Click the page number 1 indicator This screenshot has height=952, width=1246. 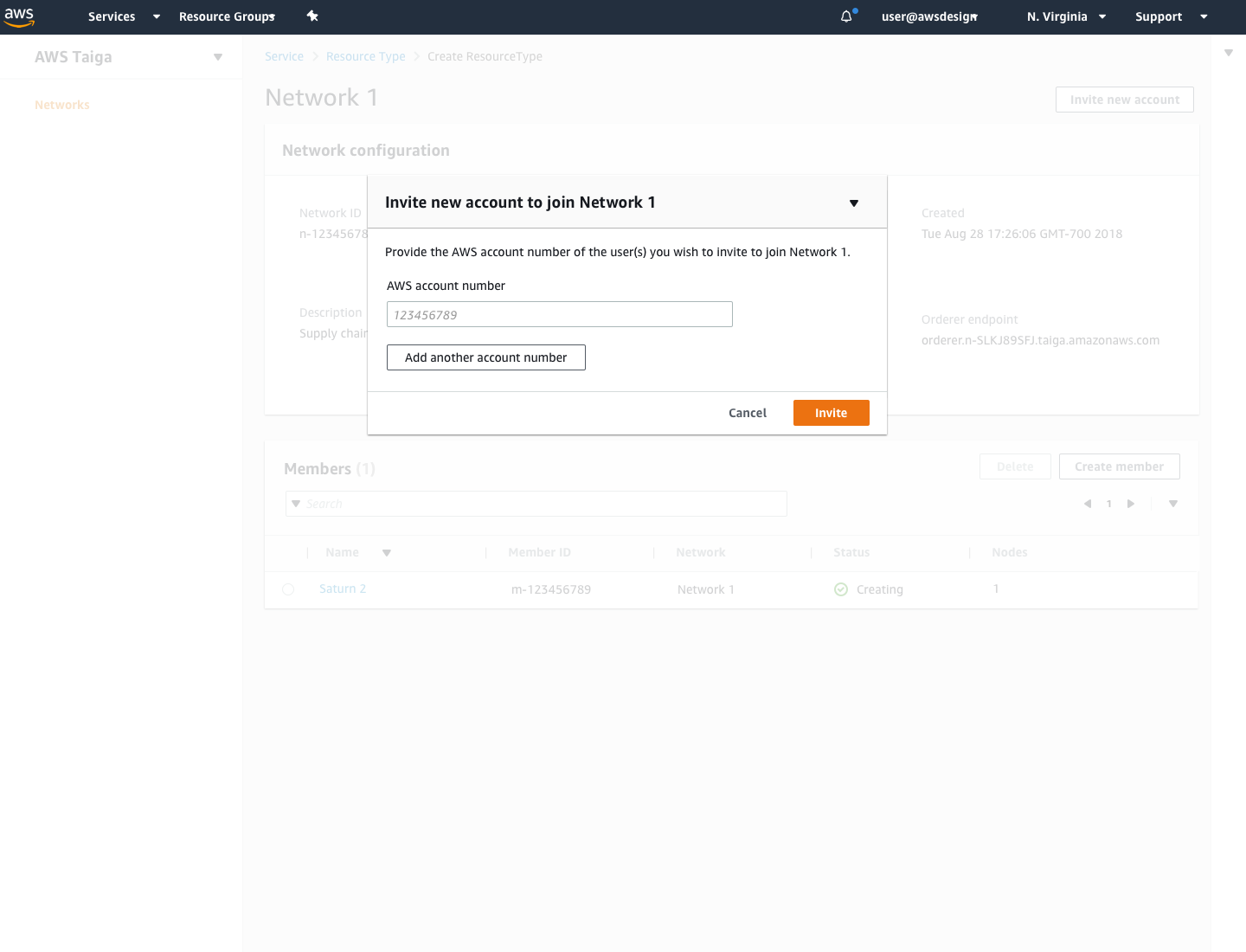pos(1109,504)
